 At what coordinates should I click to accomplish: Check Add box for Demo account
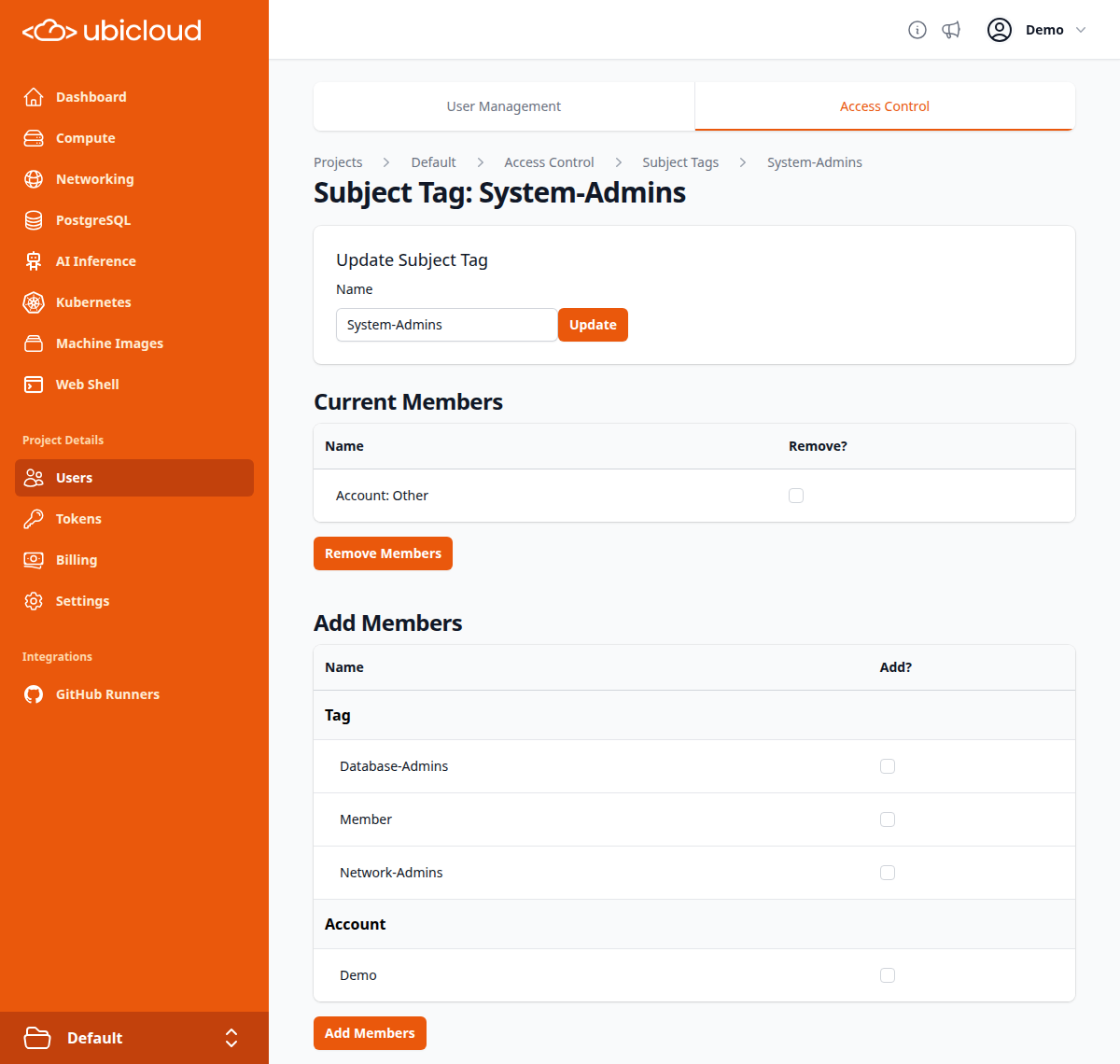888,975
